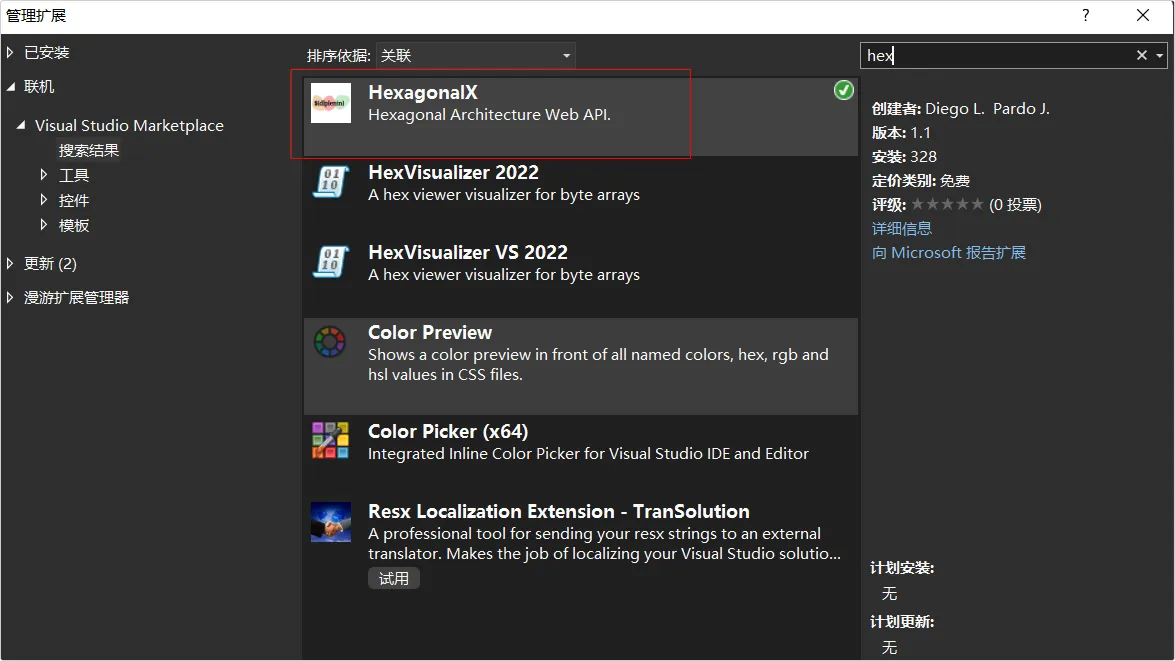Screen dimensions: 1175x661
Task: Expand the 工具 node
Action: (43, 175)
